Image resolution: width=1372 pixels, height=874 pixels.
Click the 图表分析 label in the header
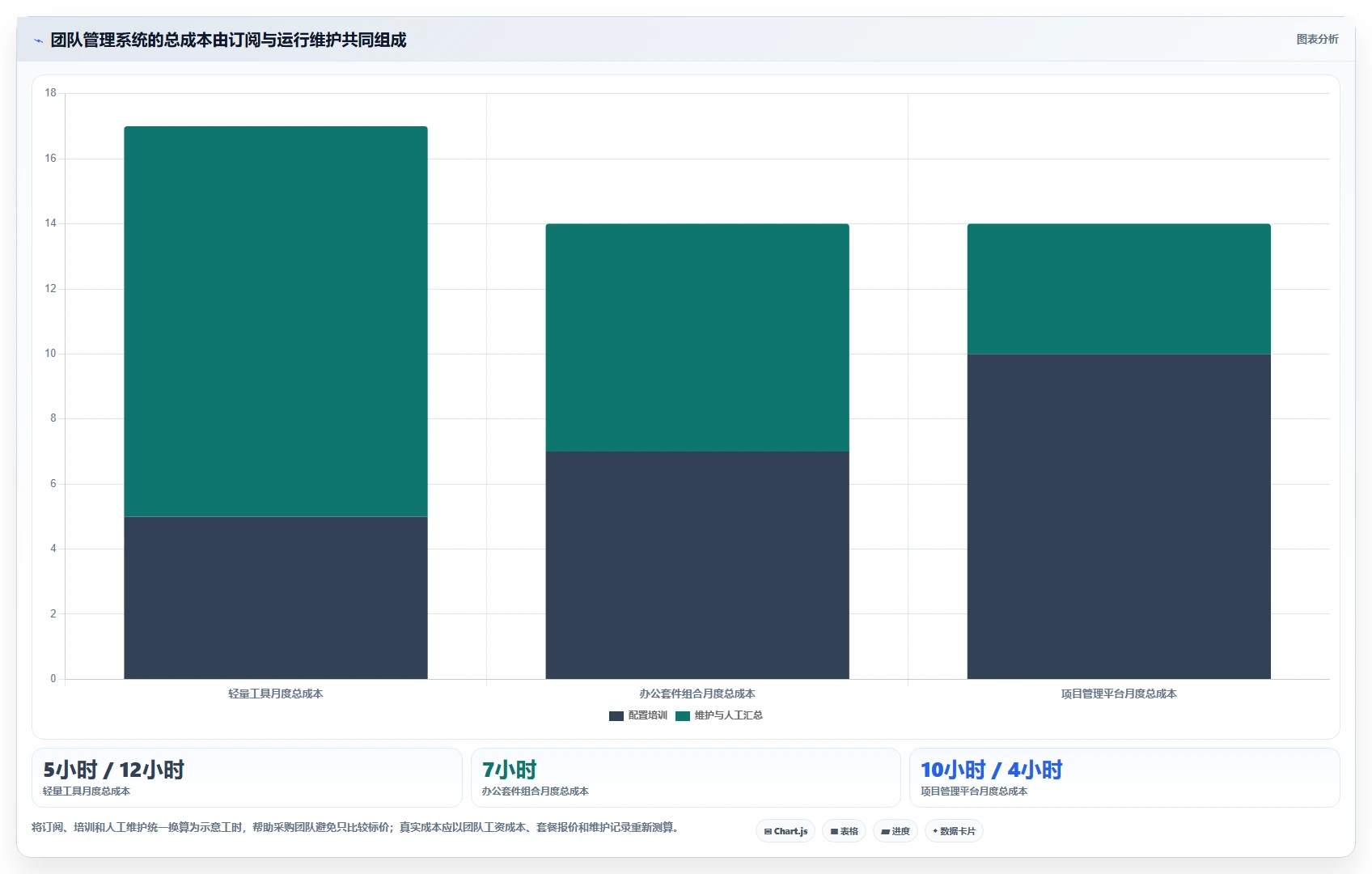1317,39
